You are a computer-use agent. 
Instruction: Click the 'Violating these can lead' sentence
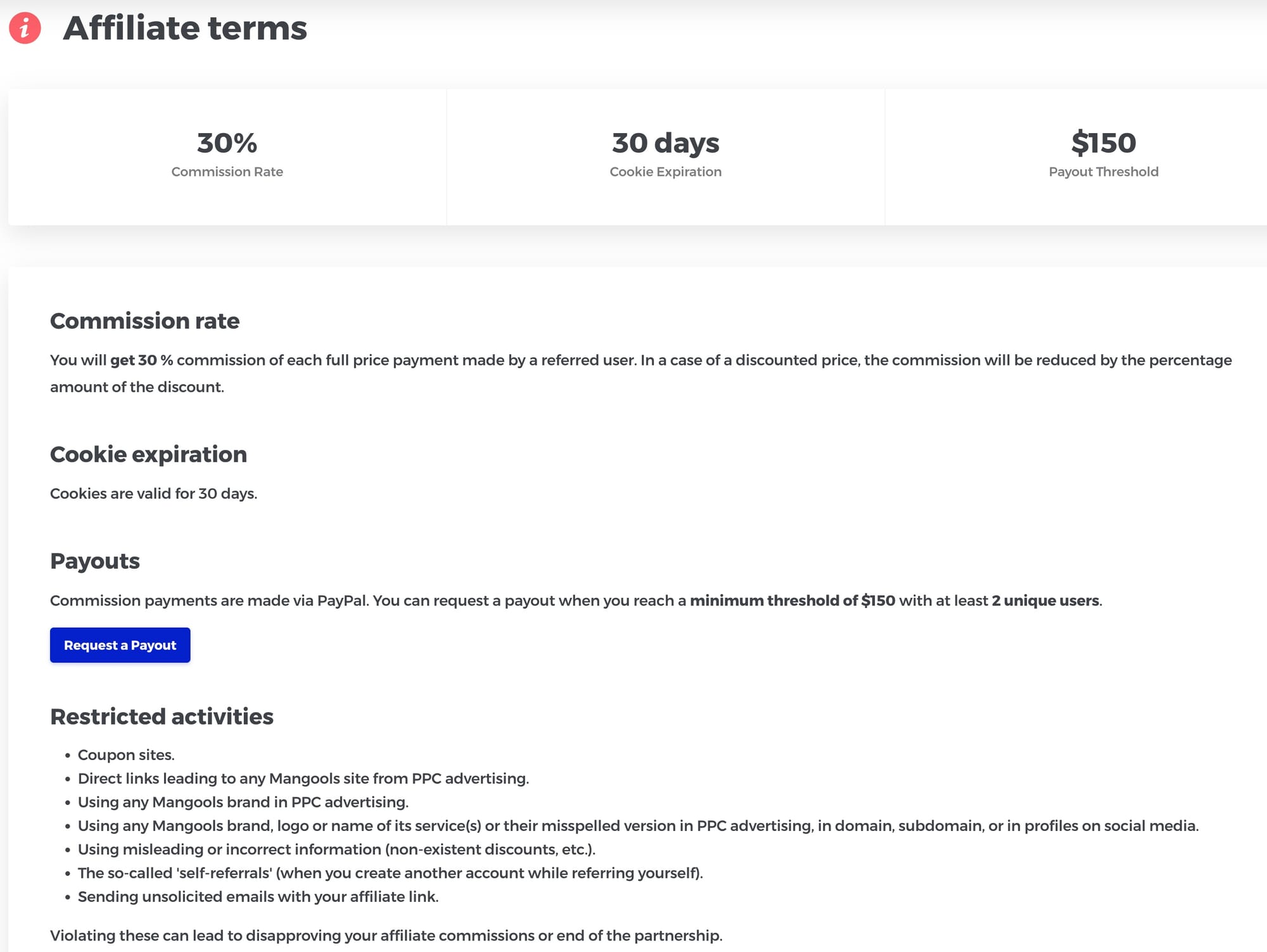click(386, 936)
